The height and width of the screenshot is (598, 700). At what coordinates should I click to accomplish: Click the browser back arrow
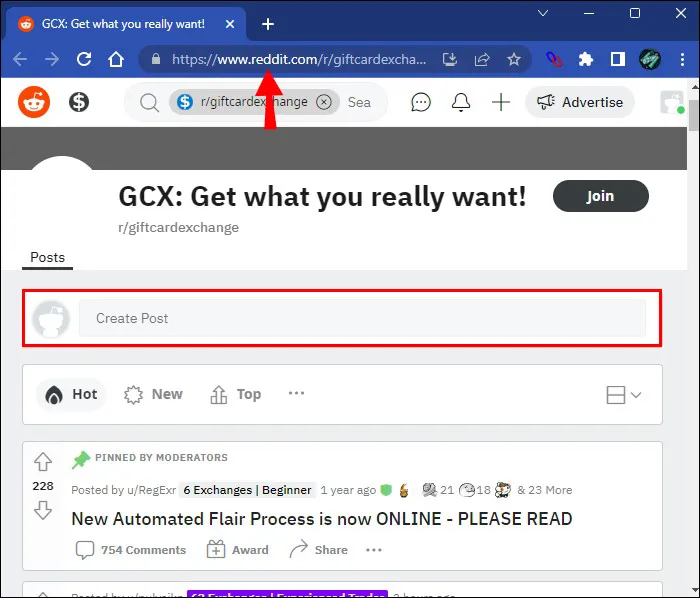[20, 59]
